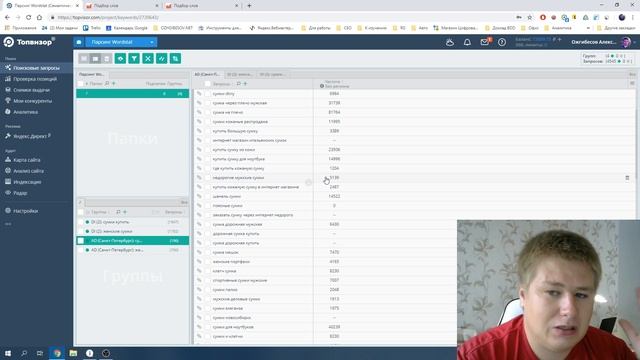This screenshot has height=360, width=640.
Task: Click the plus icon in the Группы header
Action: [x=125, y=212]
